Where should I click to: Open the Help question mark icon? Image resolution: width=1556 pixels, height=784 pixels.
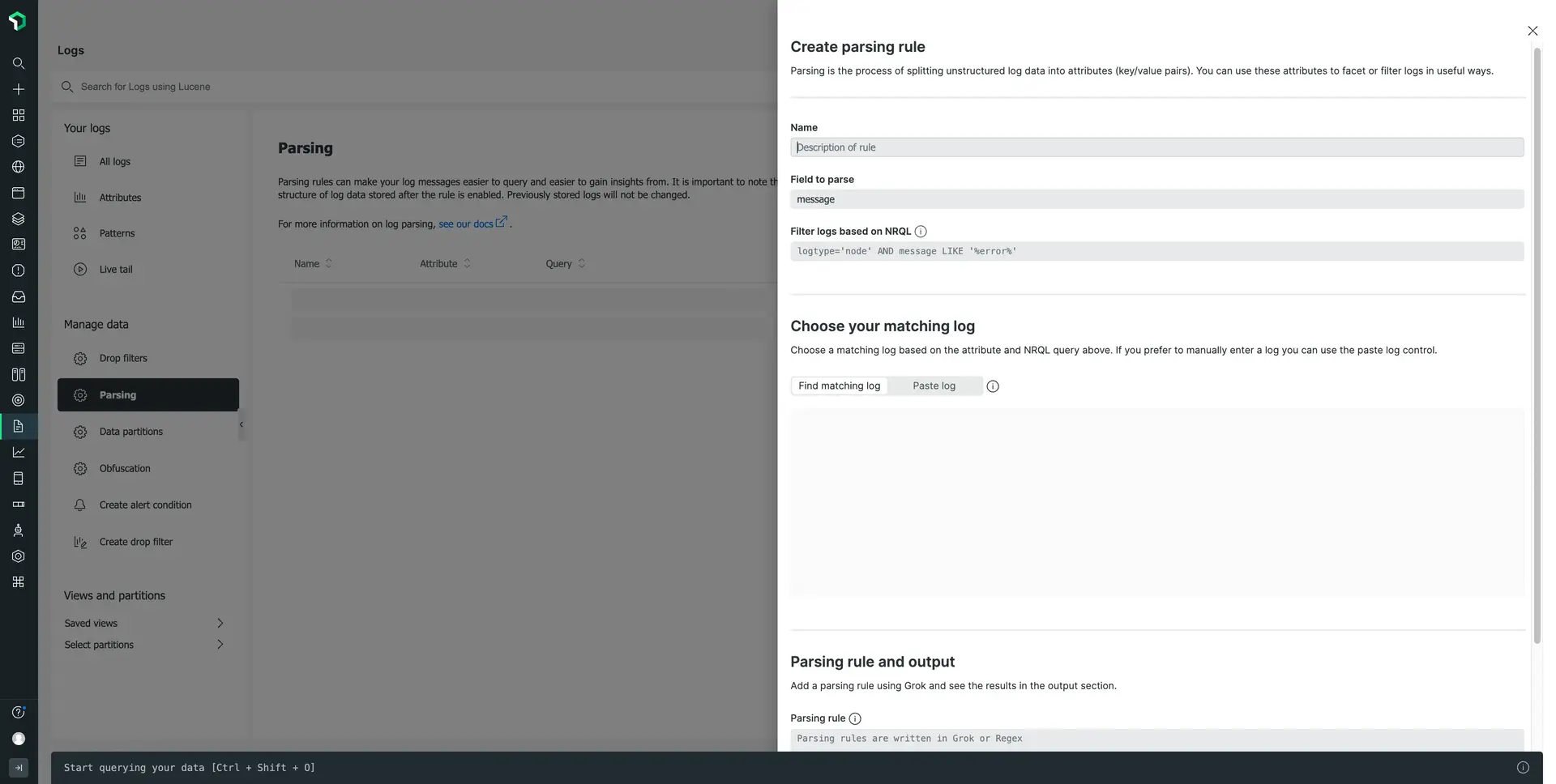click(19, 713)
